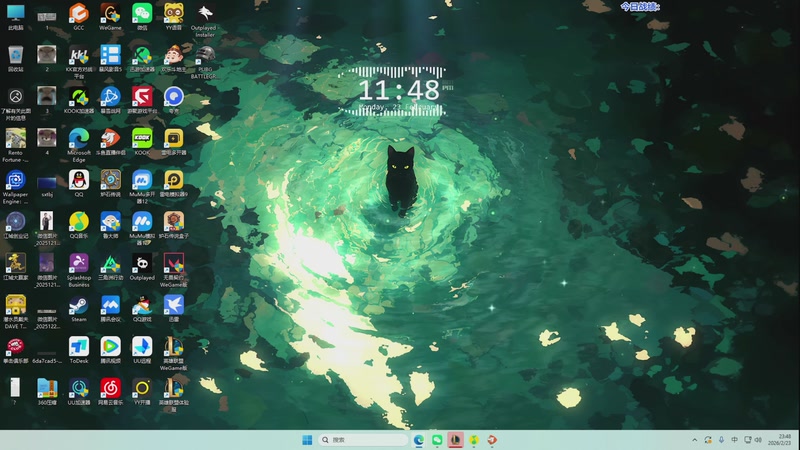Image resolution: width=800 pixels, height=450 pixels.
Task: Open the taskbar clock and date
Action: click(x=780, y=440)
